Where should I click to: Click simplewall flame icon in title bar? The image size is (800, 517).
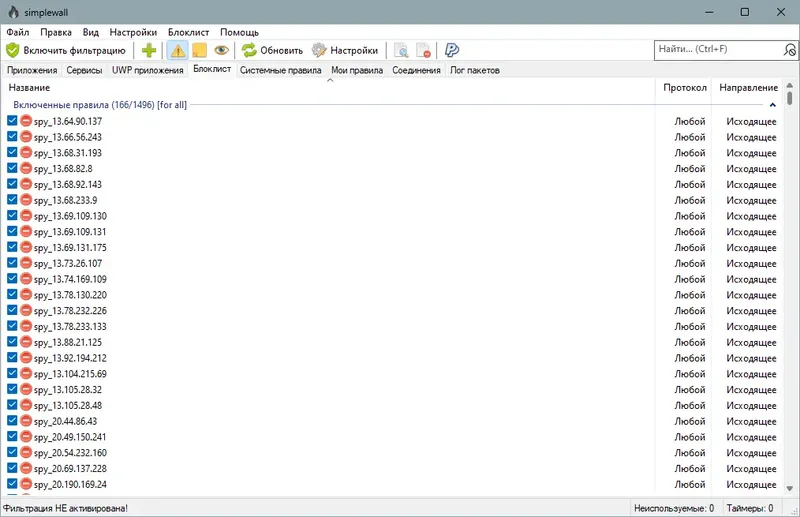(x=13, y=12)
